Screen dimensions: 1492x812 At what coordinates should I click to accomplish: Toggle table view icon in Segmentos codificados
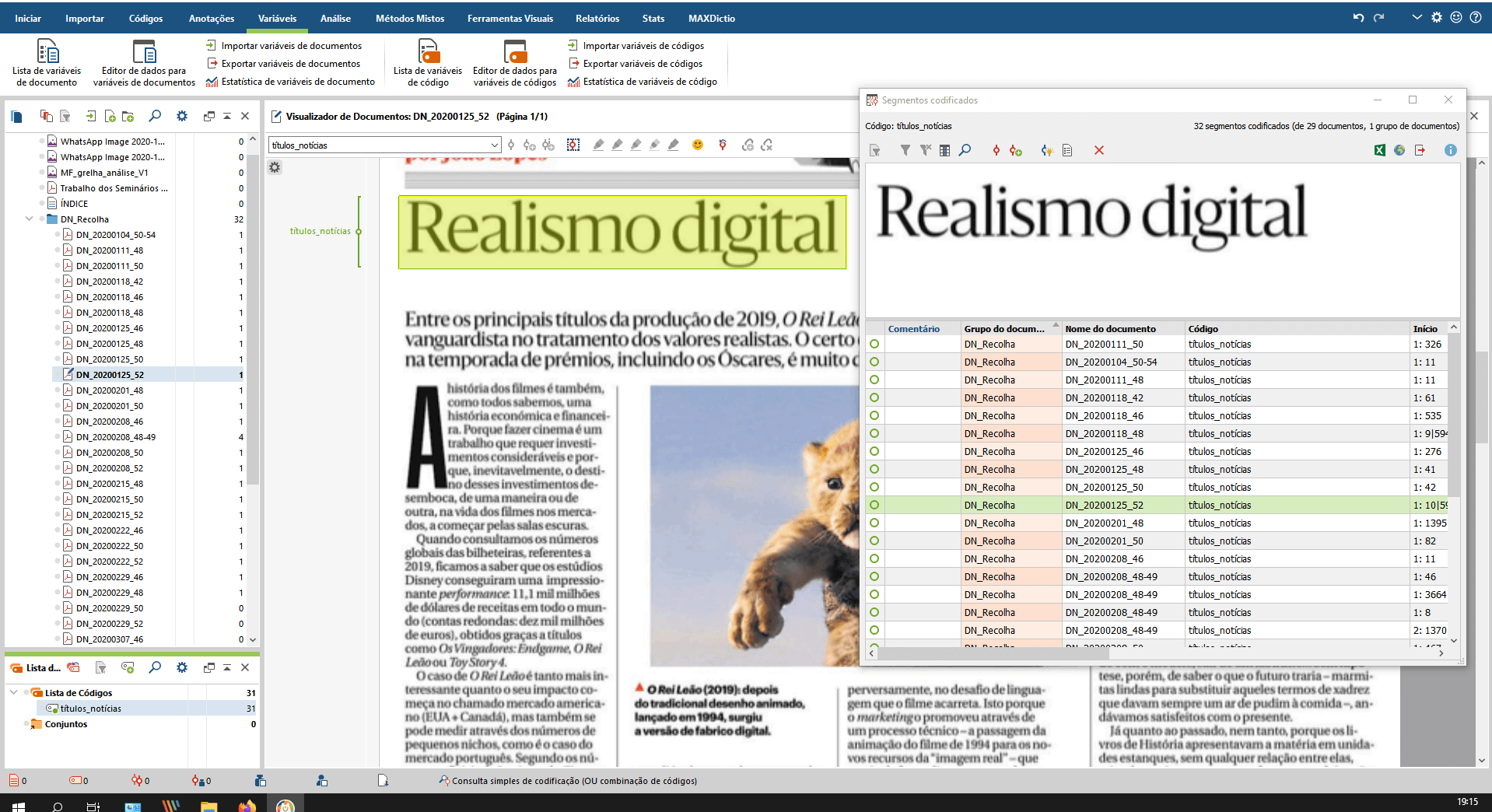point(944,150)
